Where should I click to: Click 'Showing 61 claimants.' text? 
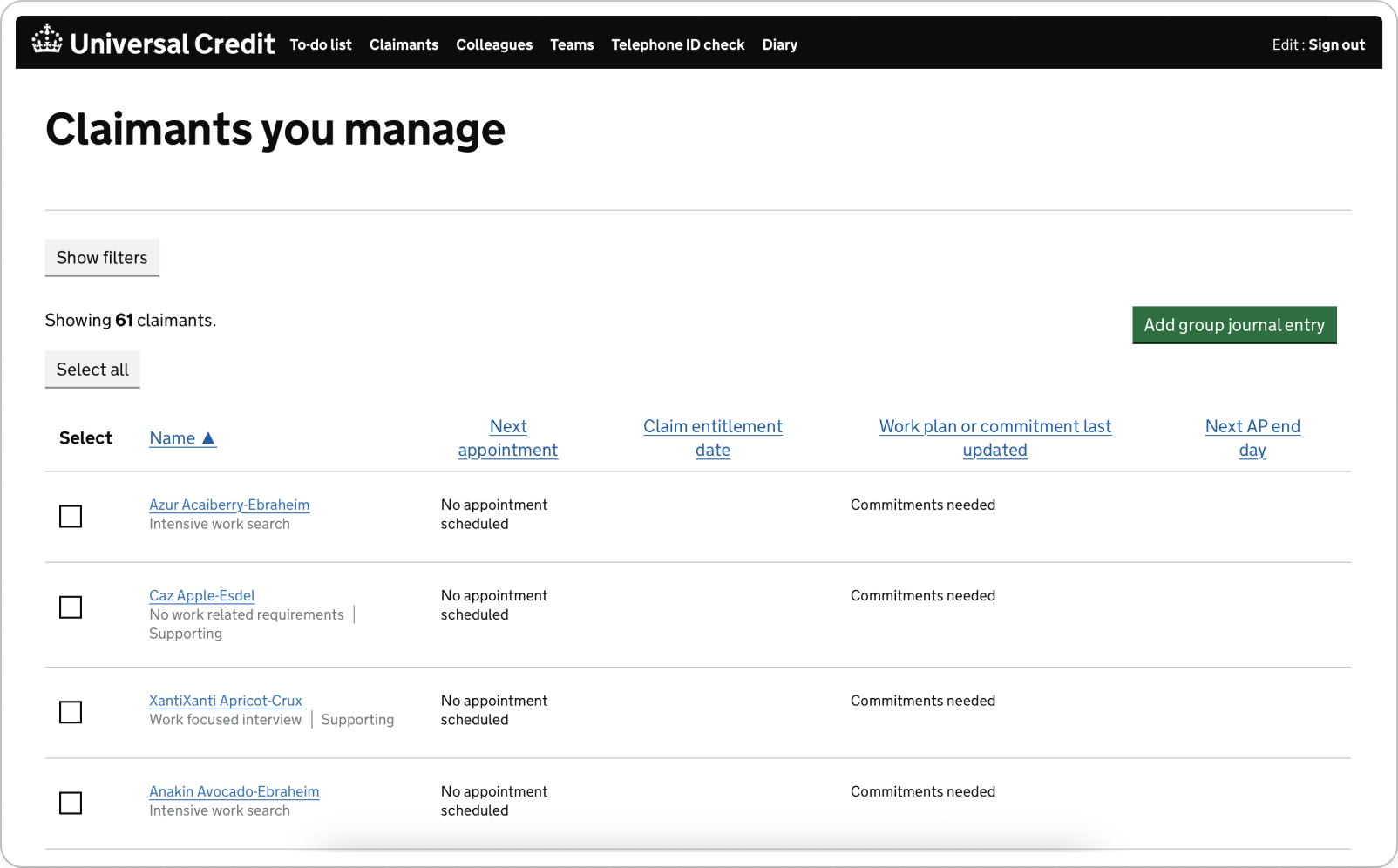pos(131,321)
